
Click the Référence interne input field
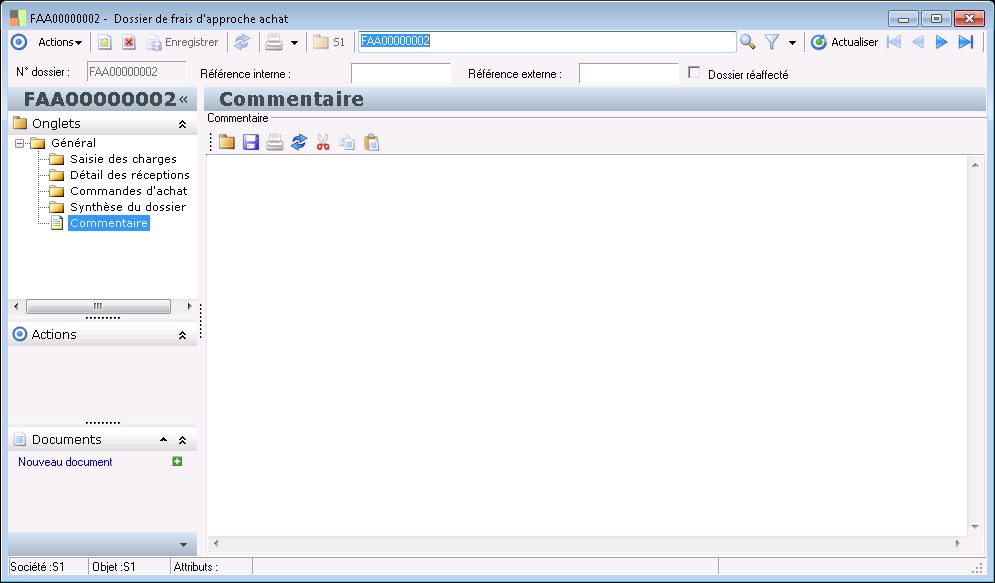click(x=400, y=74)
